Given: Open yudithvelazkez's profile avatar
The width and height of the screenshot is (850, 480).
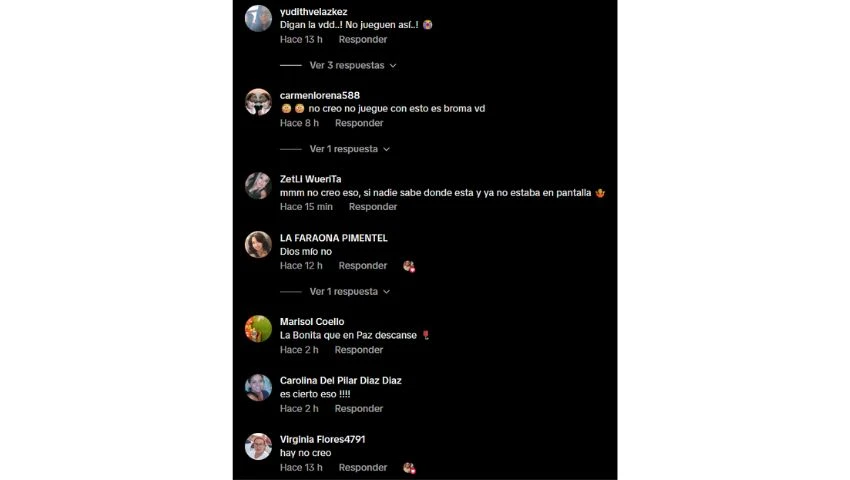Looking at the screenshot, I should tap(258, 18).
